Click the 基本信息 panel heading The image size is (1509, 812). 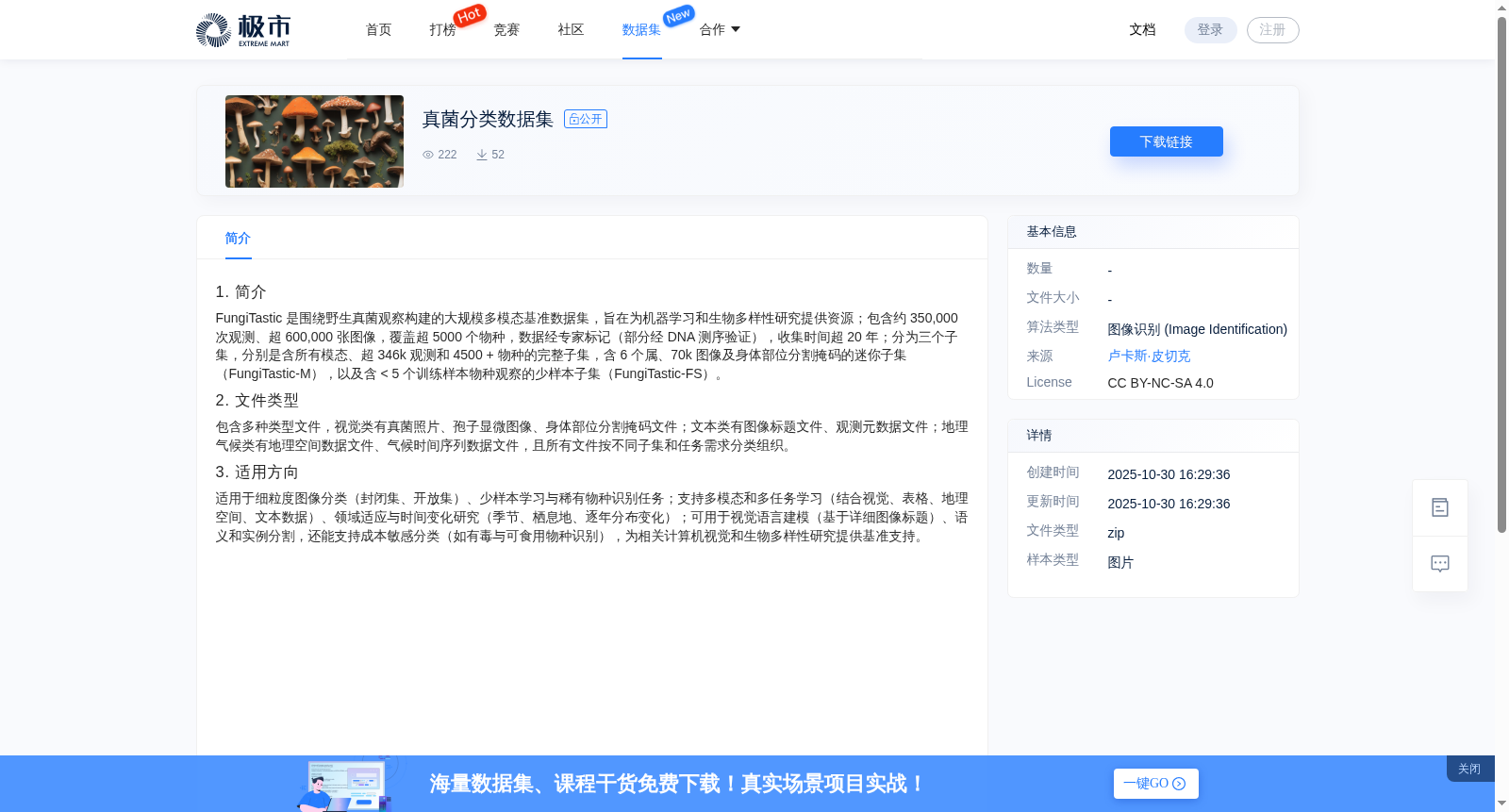click(1053, 232)
